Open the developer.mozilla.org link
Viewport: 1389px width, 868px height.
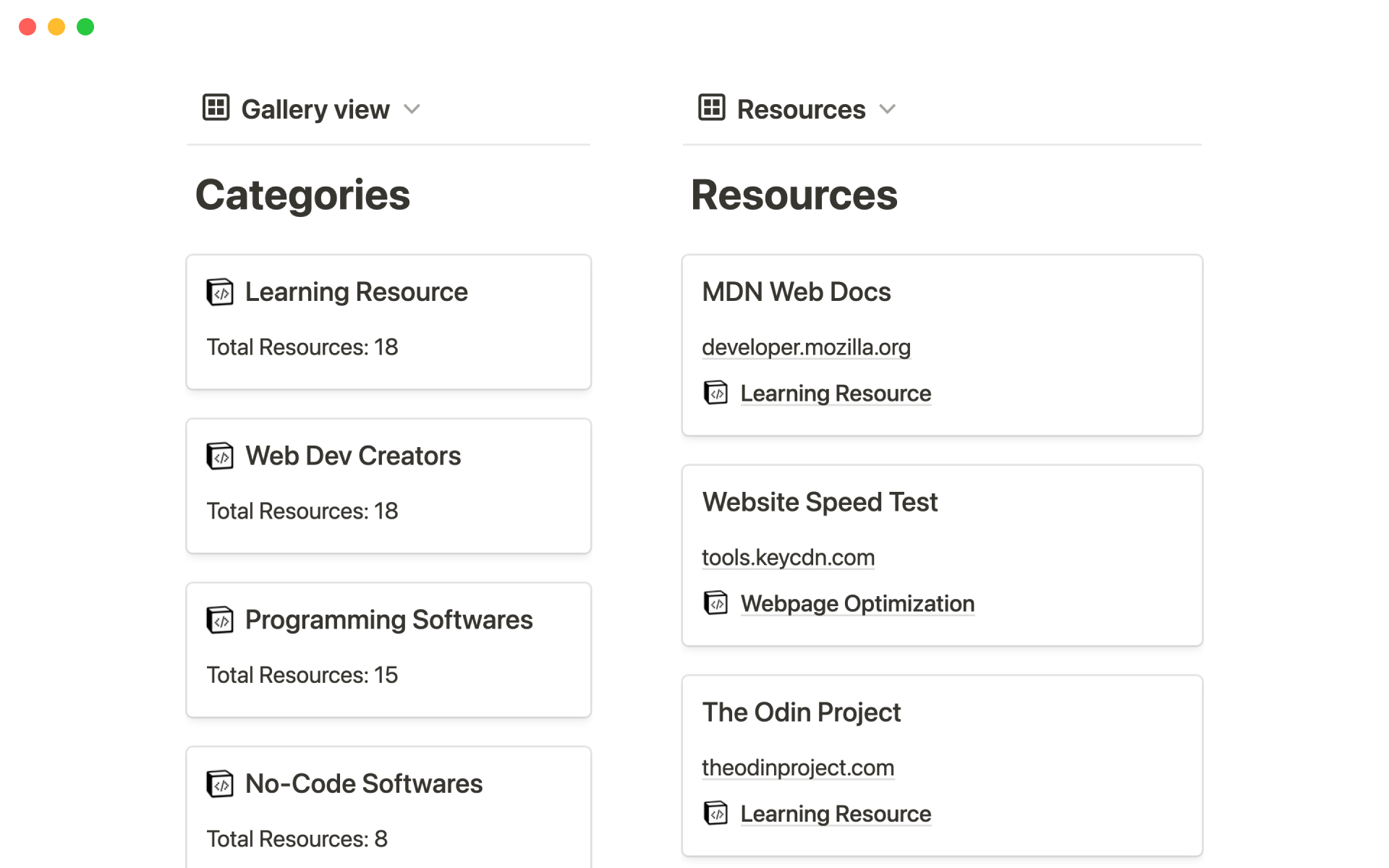pyautogui.click(x=806, y=347)
